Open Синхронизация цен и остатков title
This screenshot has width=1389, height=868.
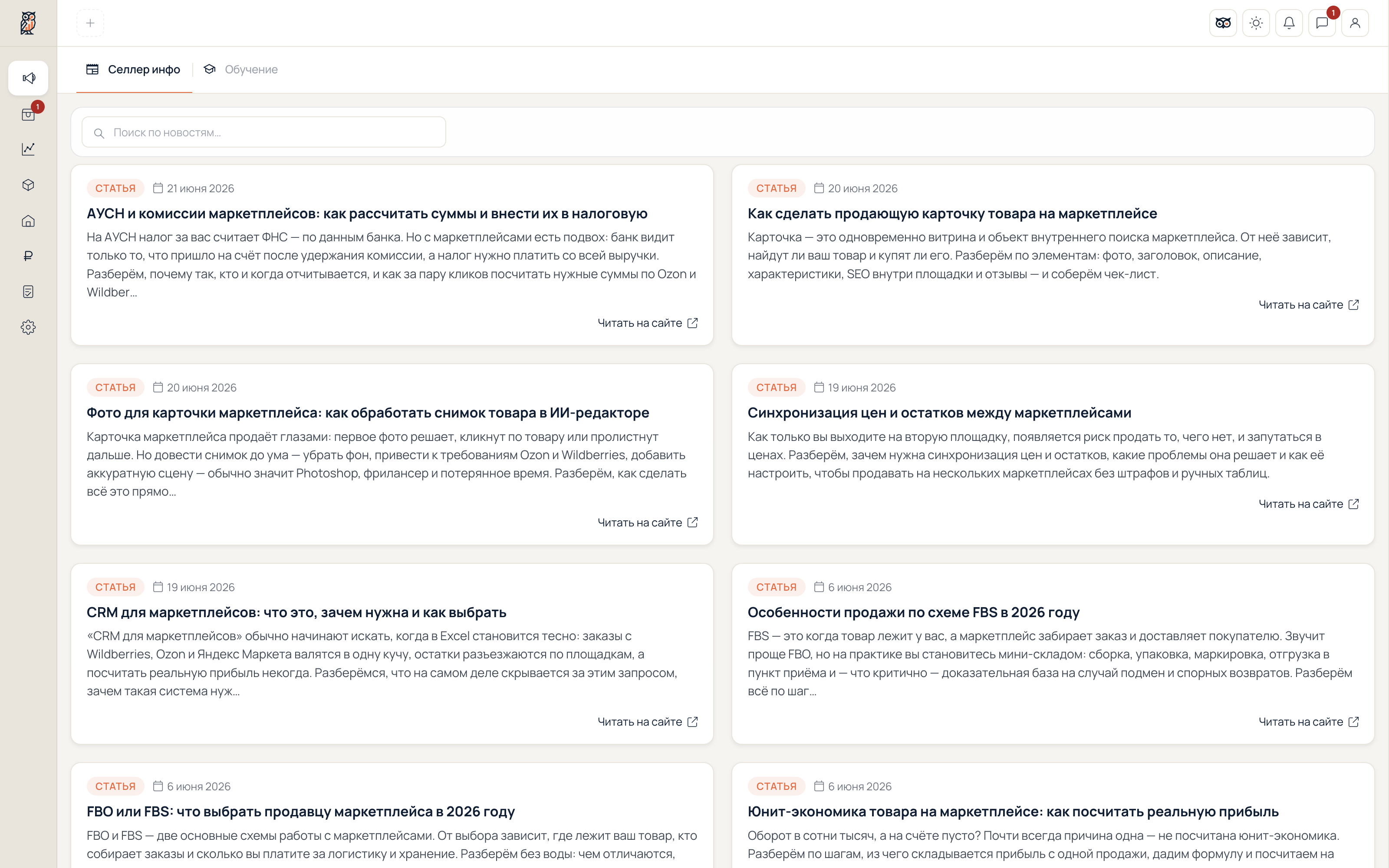point(939,413)
